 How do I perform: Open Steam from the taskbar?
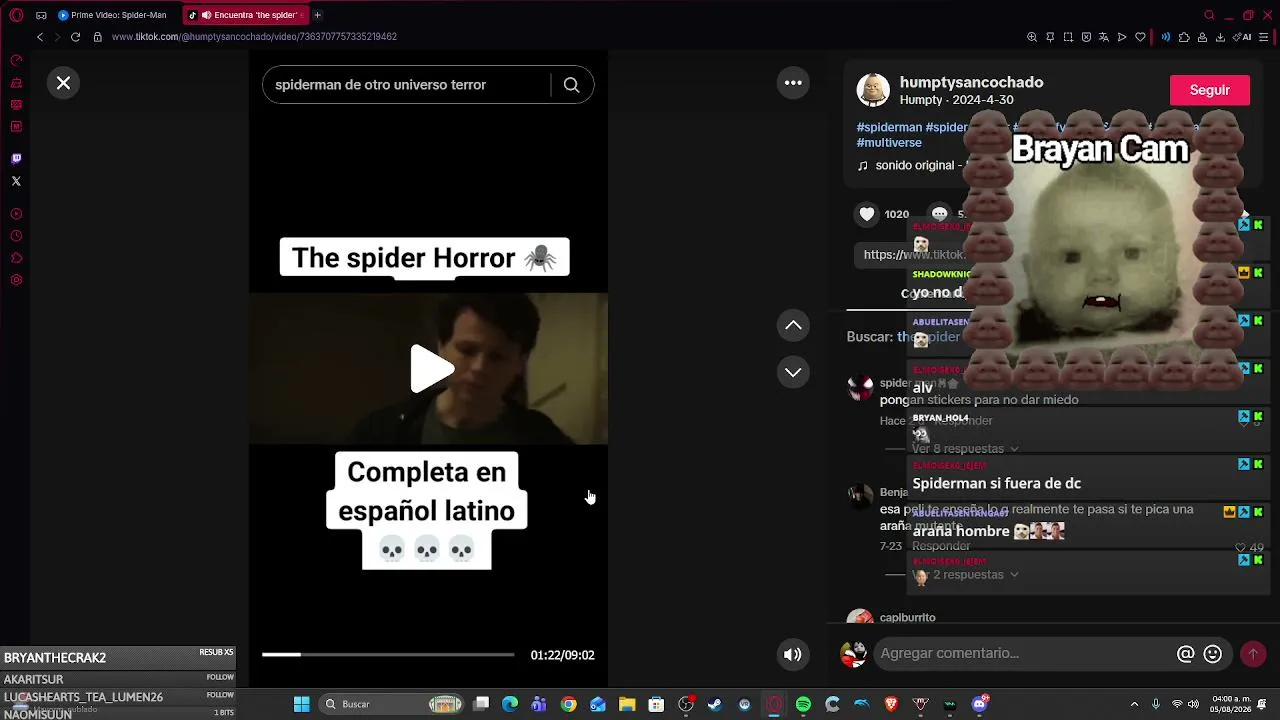point(715,704)
